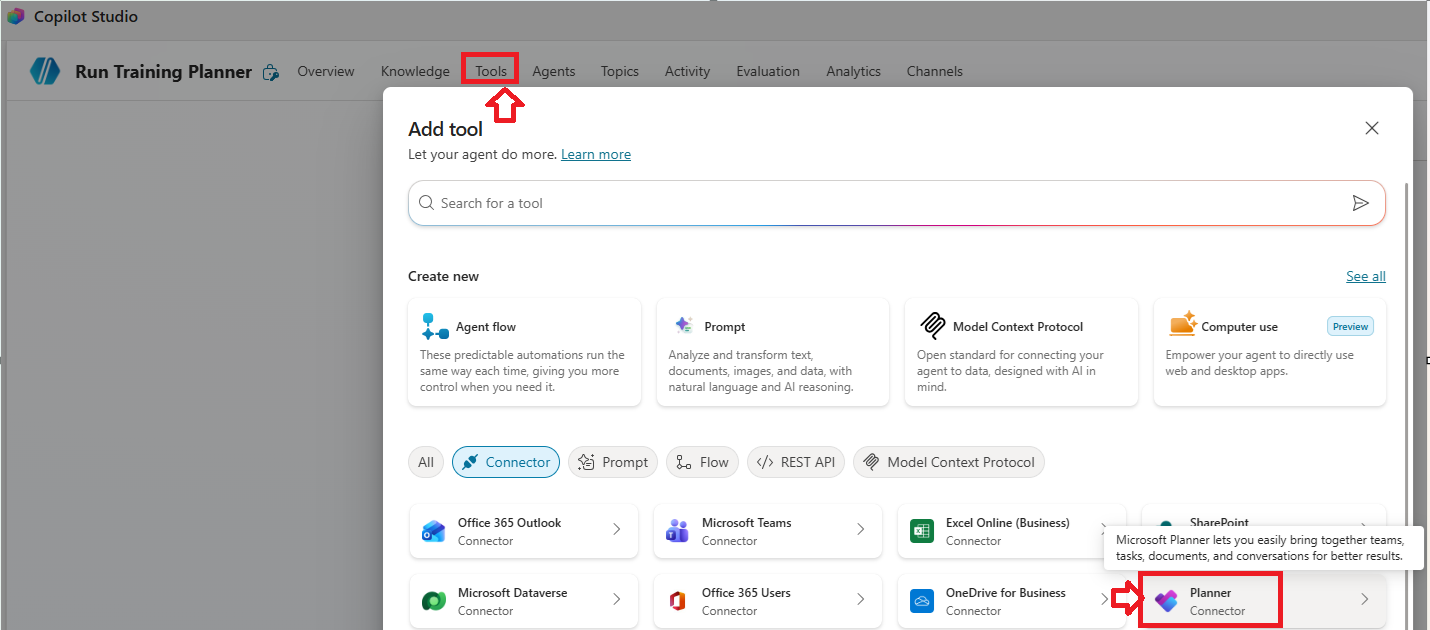The width and height of the screenshot is (1430, 630).
Task: Click the Office 365 Outlook connector icon
Action: point(434,531)
